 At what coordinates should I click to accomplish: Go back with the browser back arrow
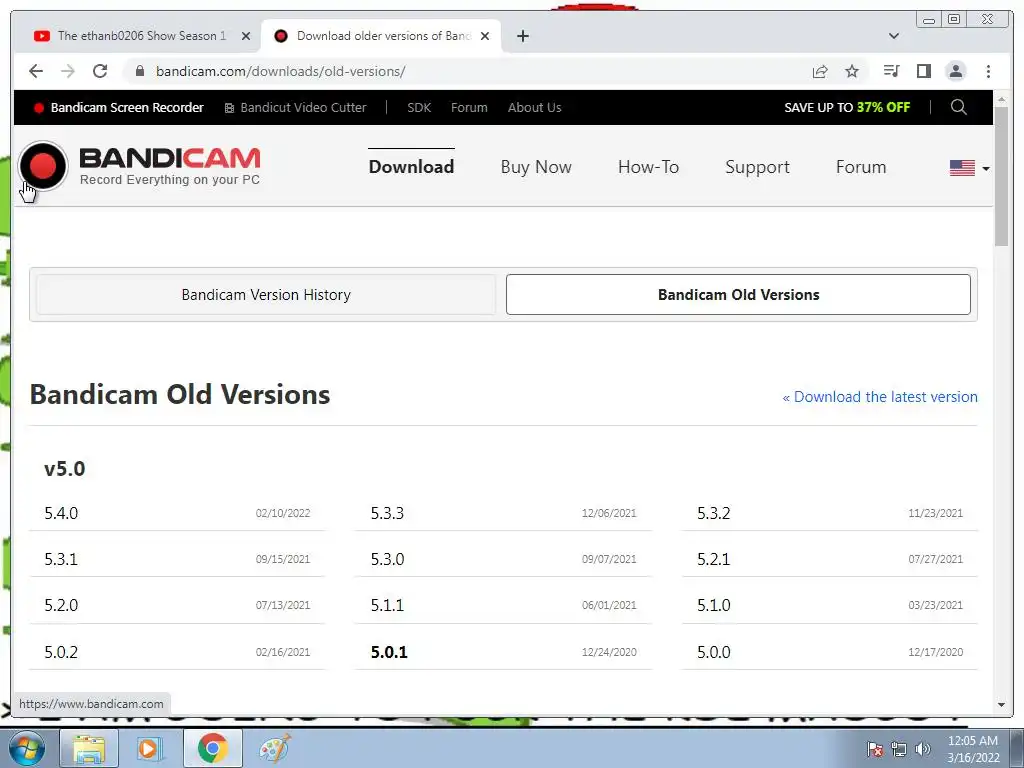(x=36, y=71)
